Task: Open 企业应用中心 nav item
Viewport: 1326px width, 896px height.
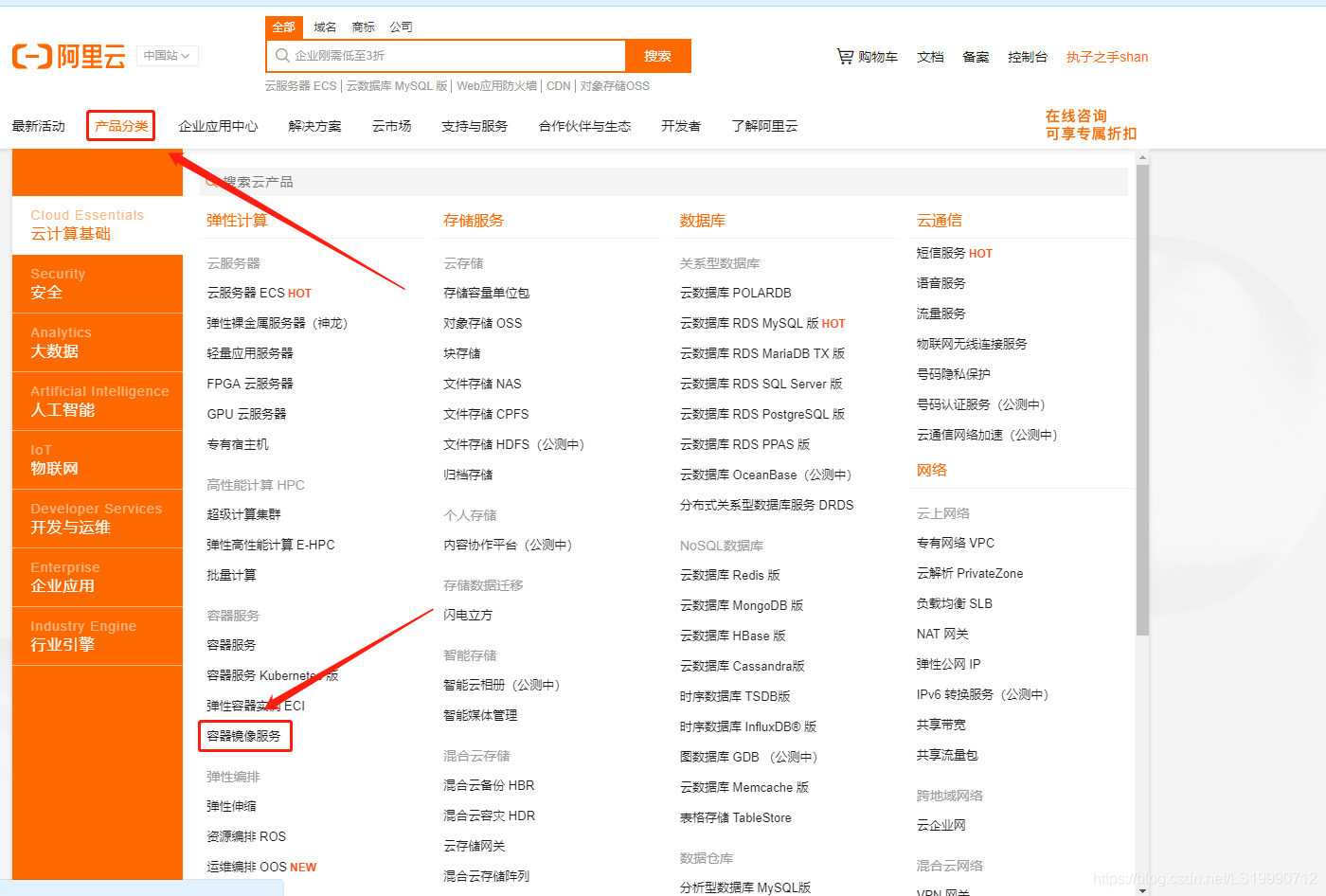Action: point(218,126)
